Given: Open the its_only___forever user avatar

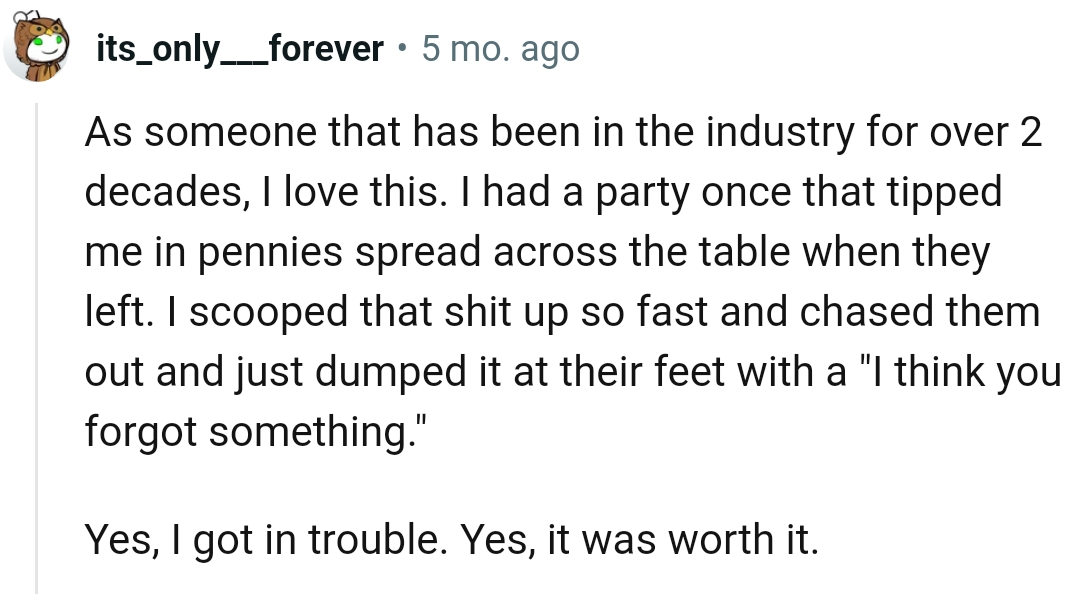Looking at the screenshot, I should (x=41, y=47).
